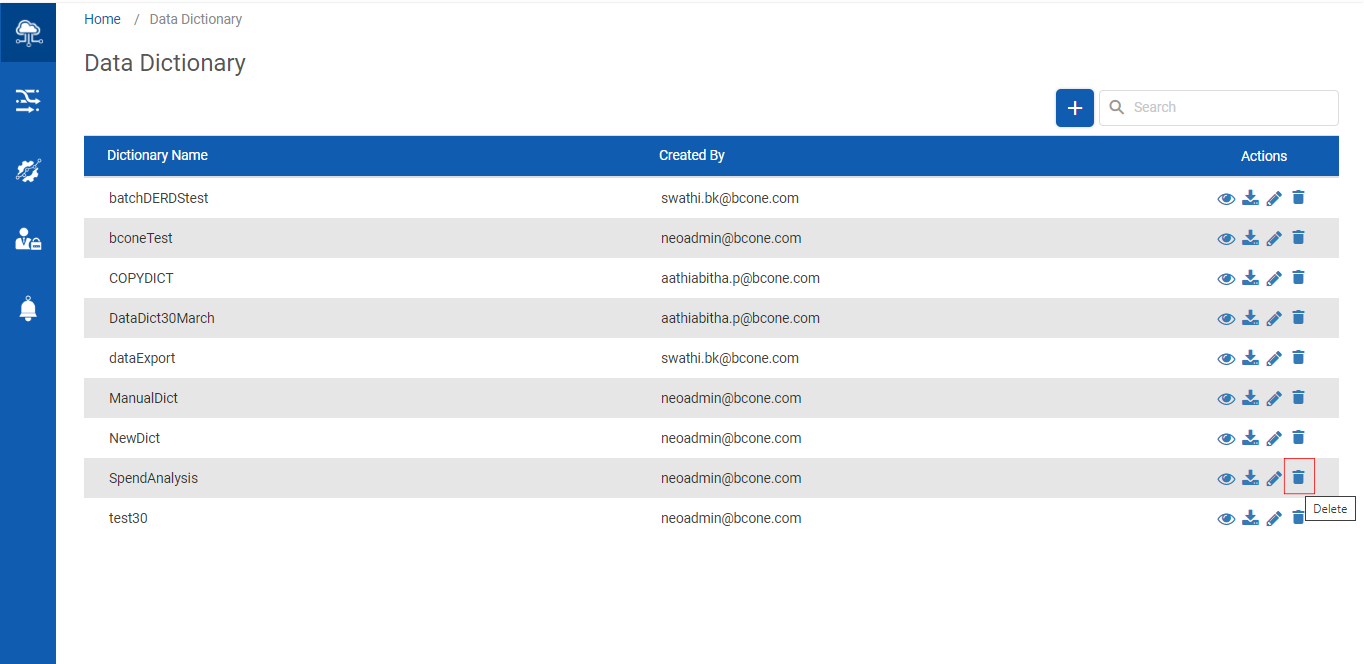Download the ManualDict dictionary
The height and width of the screenshot is (664, 1364).
coord(1250,398)
